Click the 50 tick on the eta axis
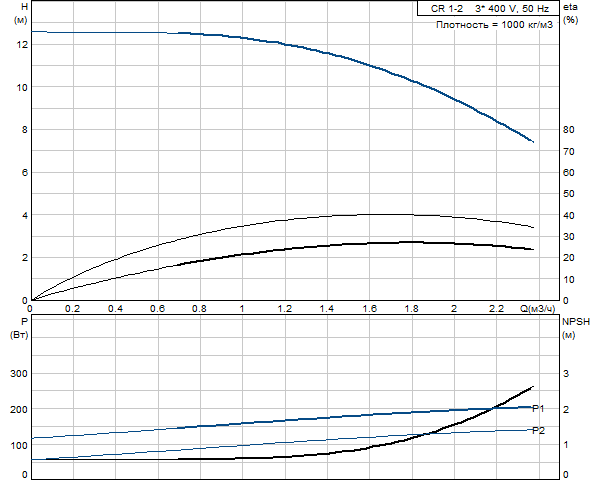This screenshot has height=480, width=592. pos(568,194)
